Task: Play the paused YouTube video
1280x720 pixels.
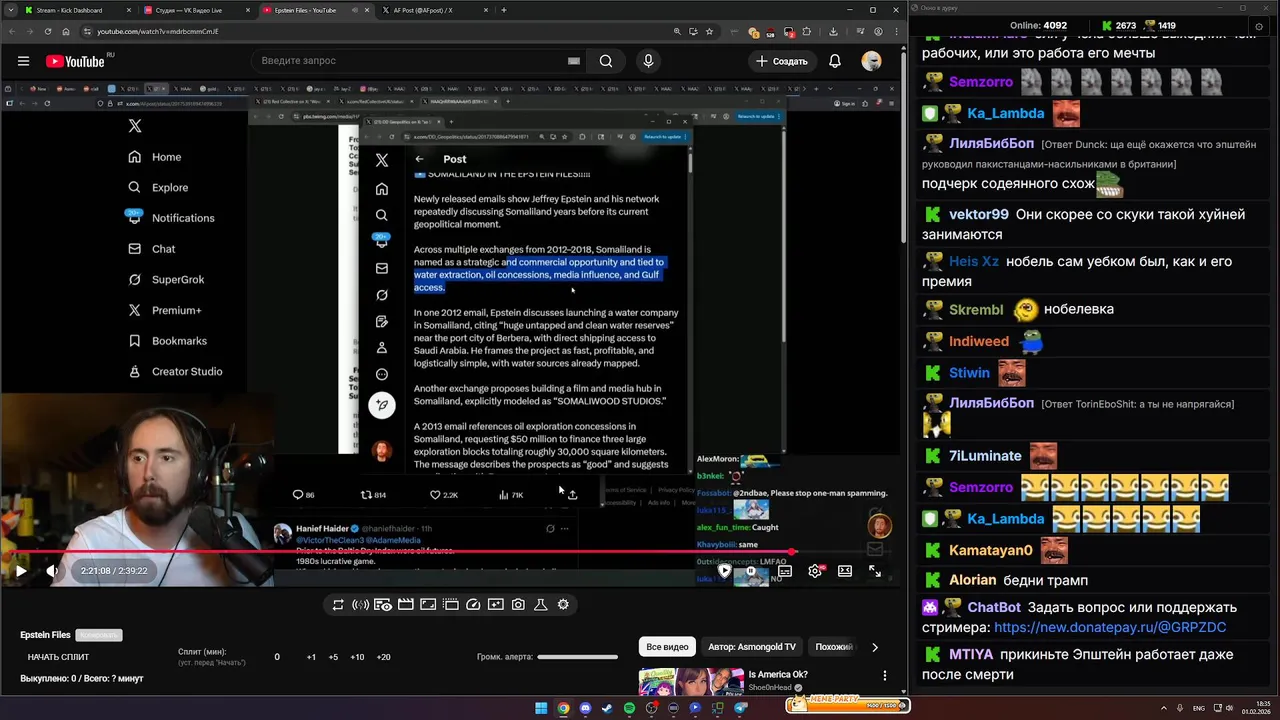Action: (21, 571)
